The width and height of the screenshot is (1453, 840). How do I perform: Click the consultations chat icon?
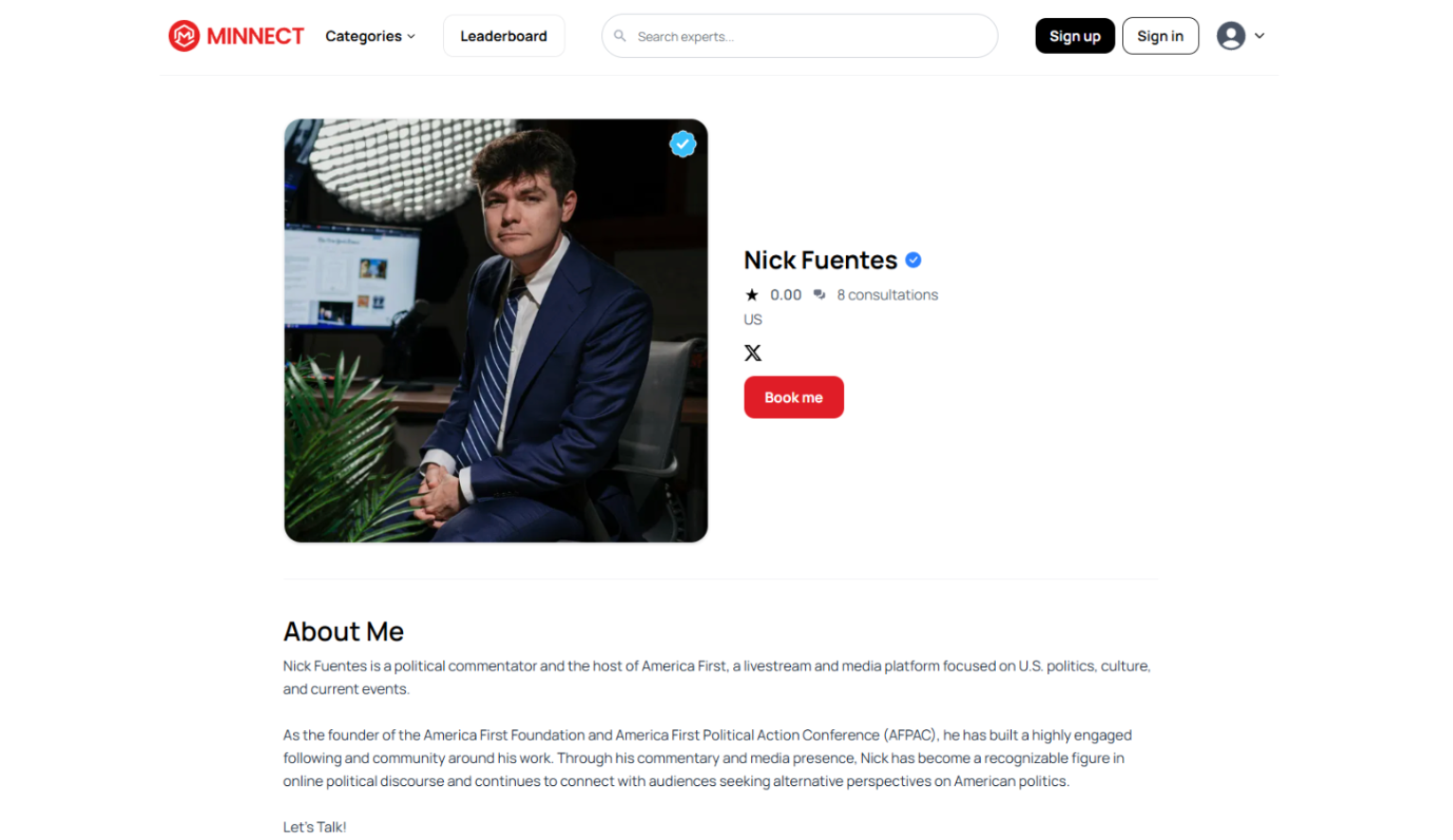pyautogui.click(x=819, y=294)
